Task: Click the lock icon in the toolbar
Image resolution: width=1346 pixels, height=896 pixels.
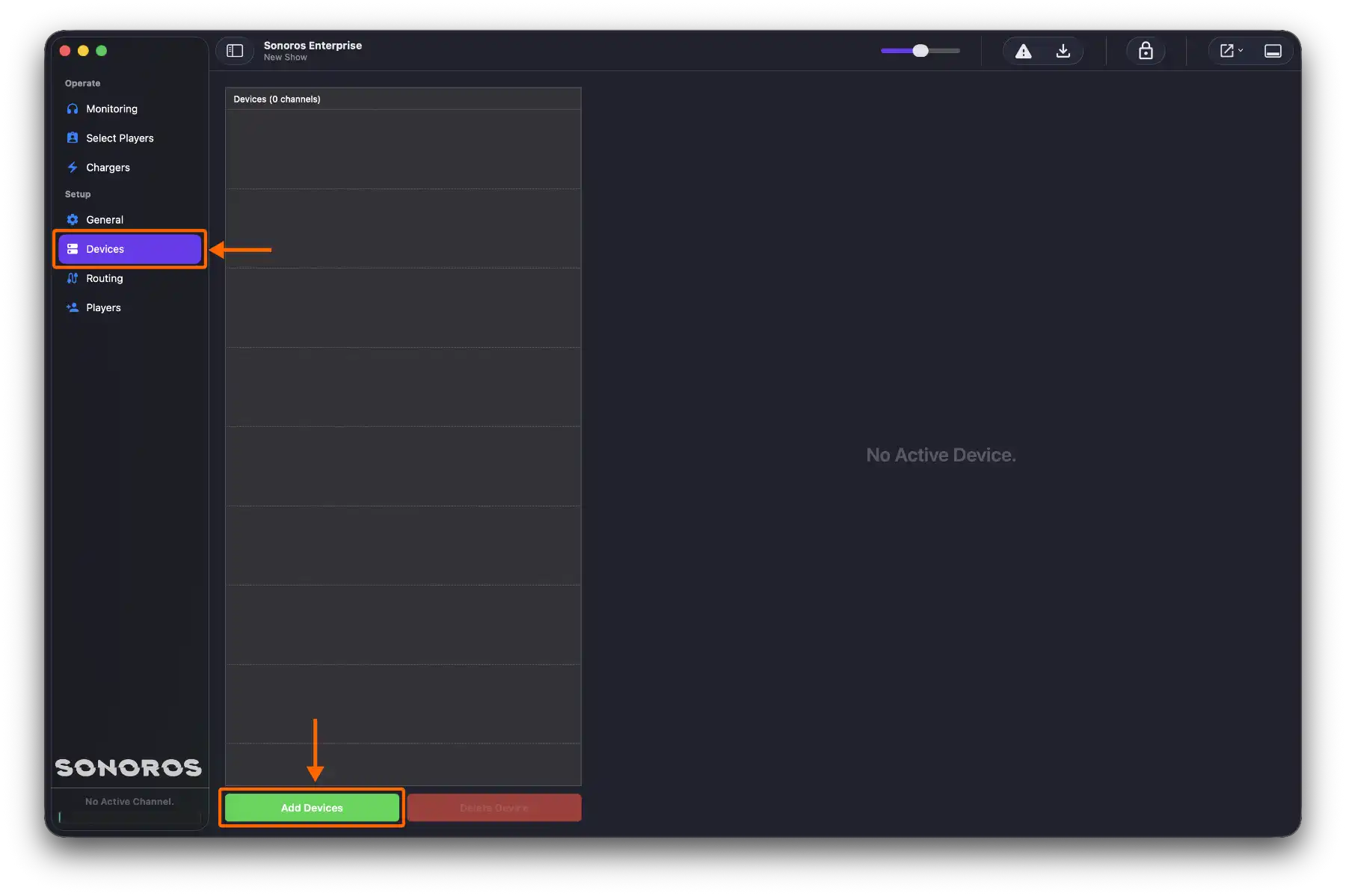Action: point(1146,51)
